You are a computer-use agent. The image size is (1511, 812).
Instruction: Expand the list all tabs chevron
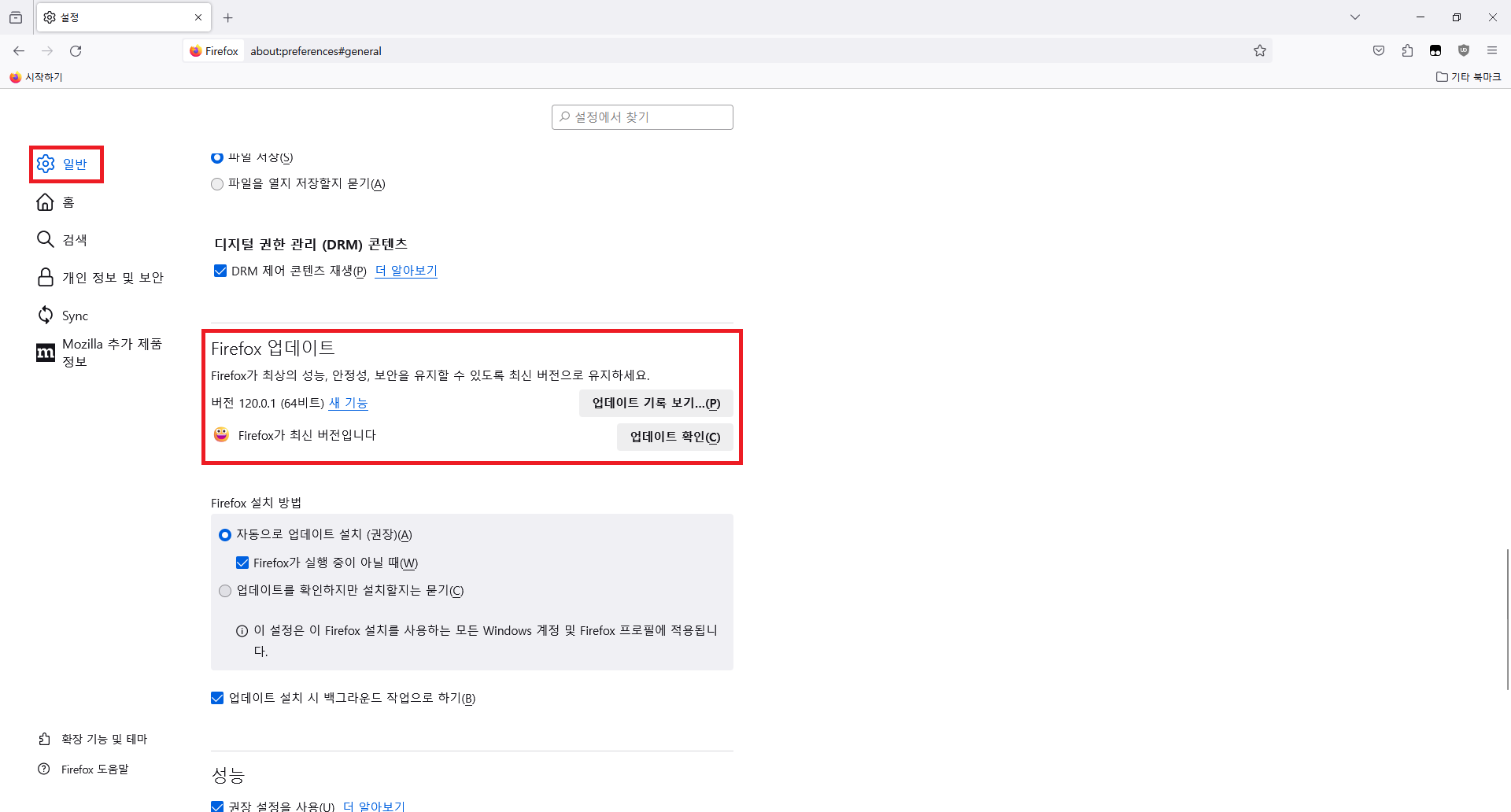point(1355,17)
